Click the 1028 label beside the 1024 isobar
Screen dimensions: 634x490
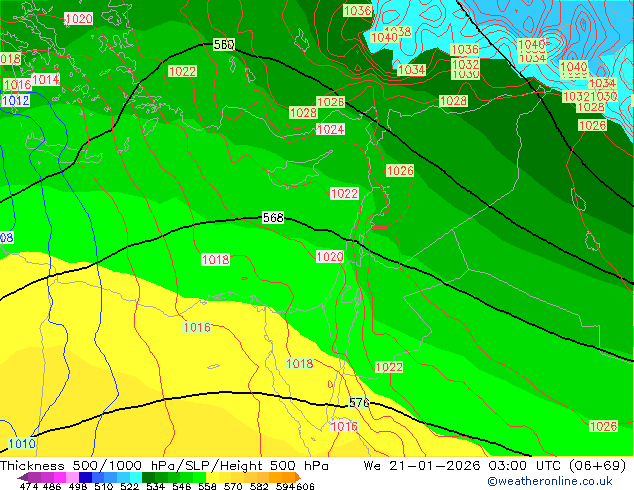coord(303,112)
